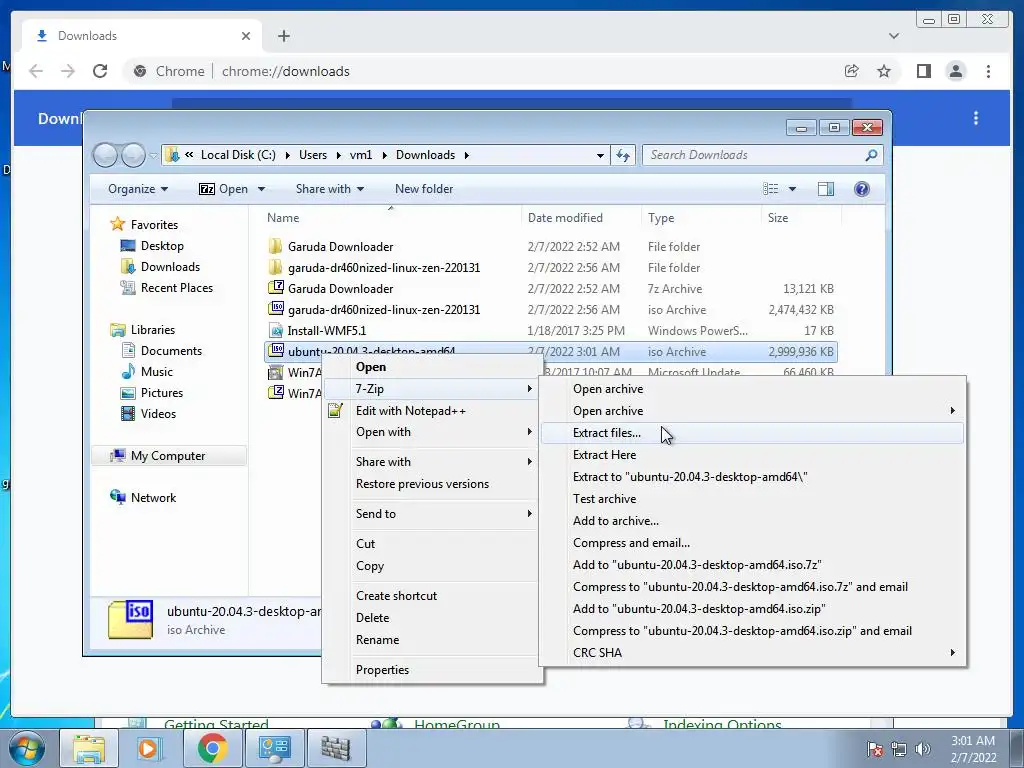This screenshot has height=768, width=1024.
Task: Select Network in the navigation pane
Action: pyautogui.click(x=153, y=498)
